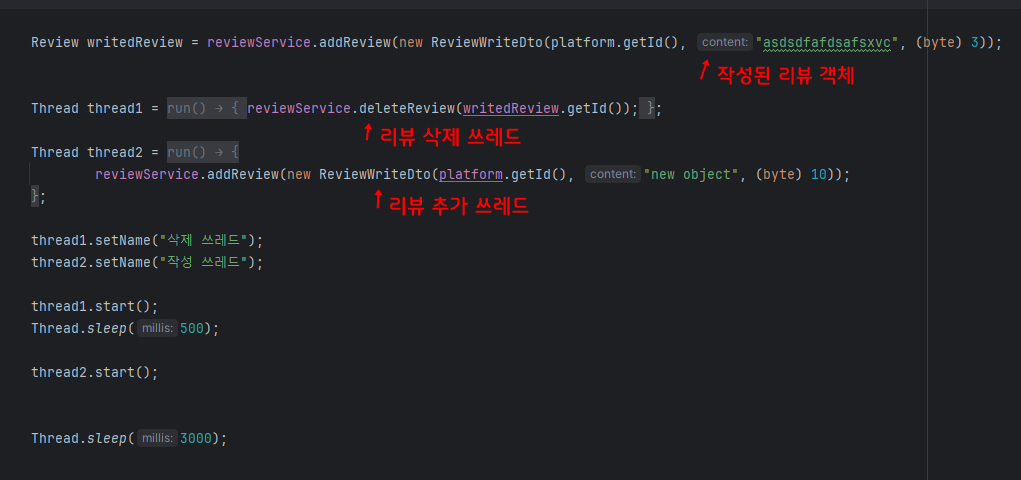Click the writedReview variable in deleteReview call
The image size is (1021, 480).
point(511,109)
